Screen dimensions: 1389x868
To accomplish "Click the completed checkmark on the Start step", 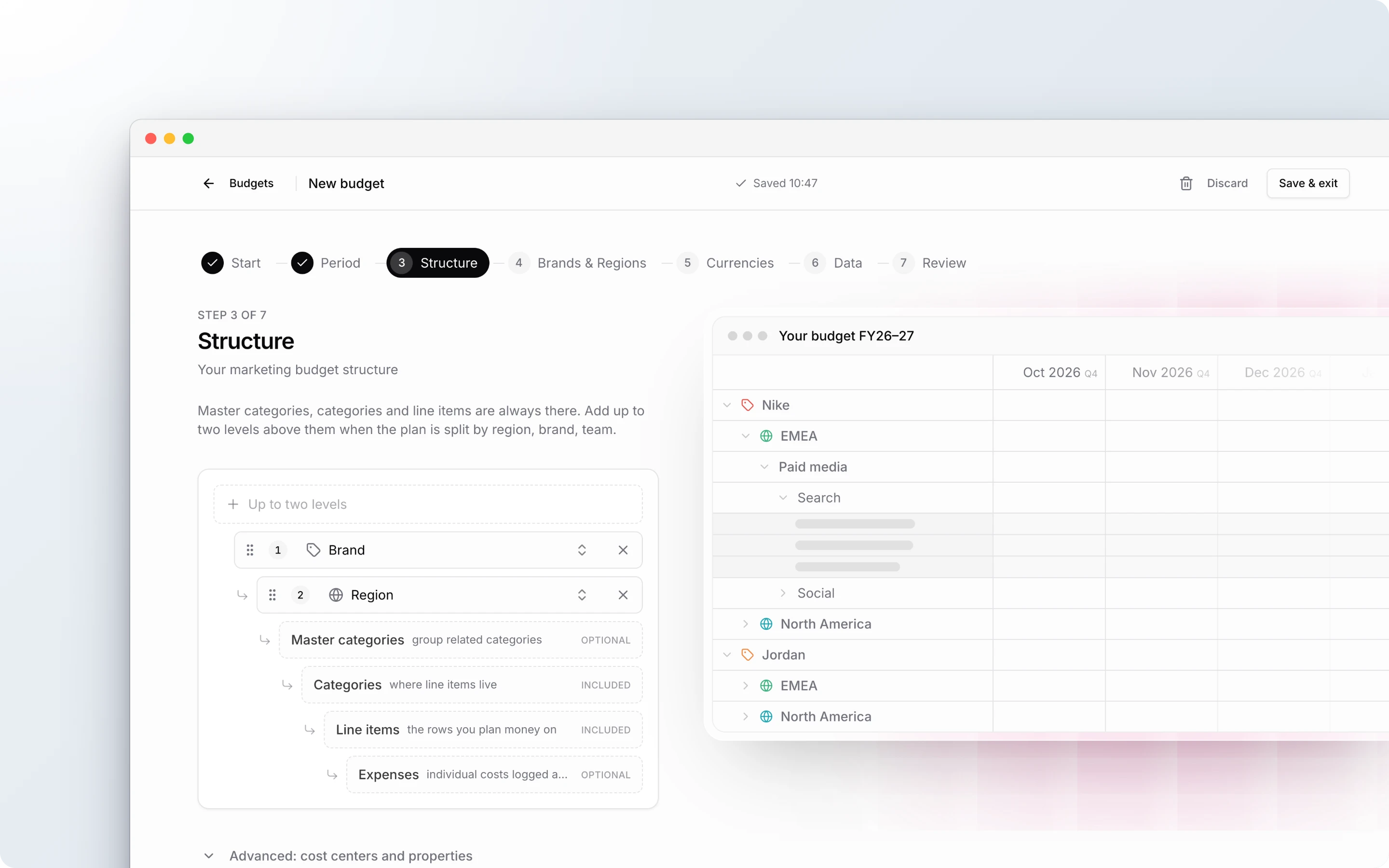I will tap(212, 263).
